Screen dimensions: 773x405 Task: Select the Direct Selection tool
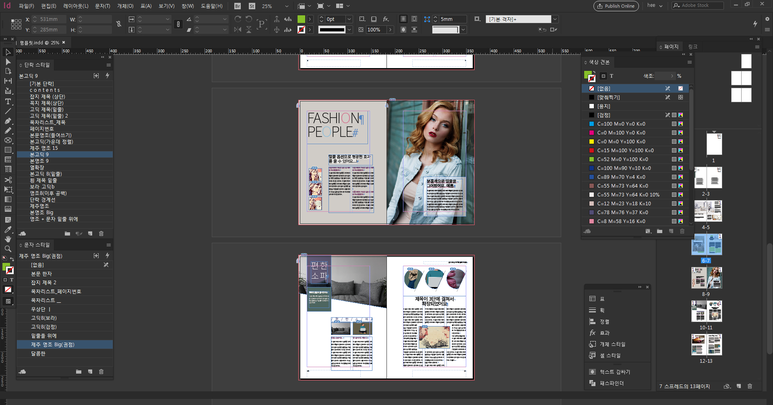click(8, 62)
